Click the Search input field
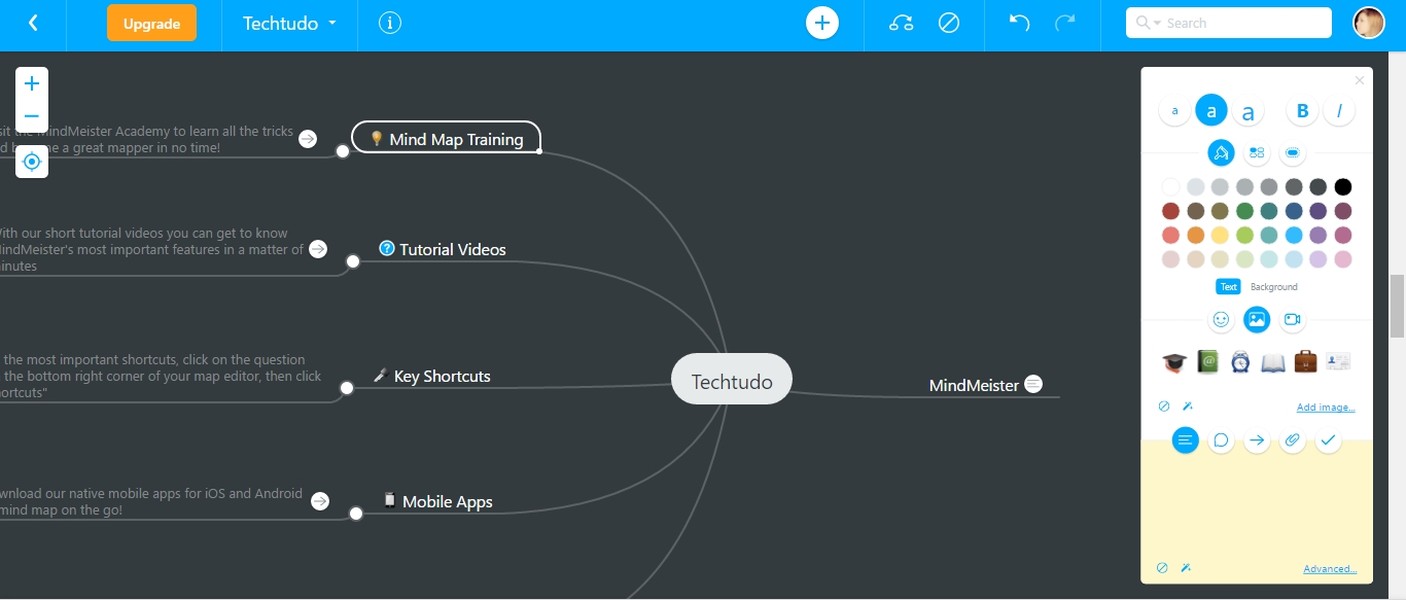The width and height of the screenshot is (1406, 600). (1229, 23)
